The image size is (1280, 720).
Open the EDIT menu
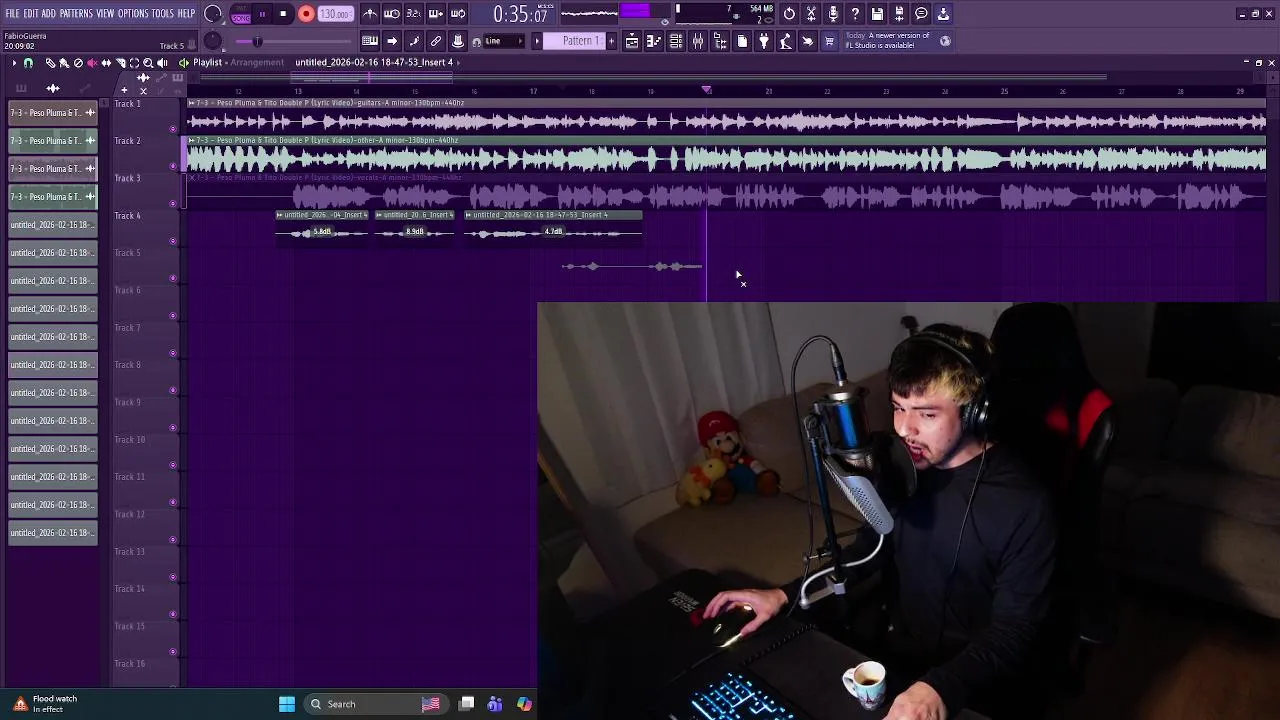(31, 14)
